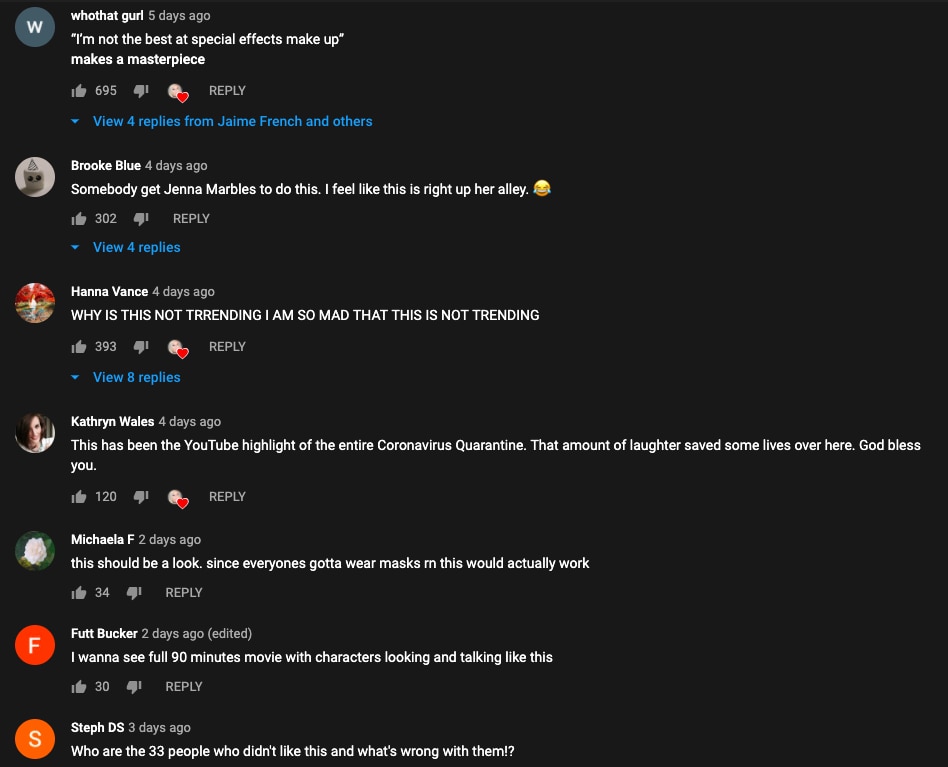The width and height of the screenshot is (948, 767).
Task: Dislike whothat gurl's masterpiece comment
Action: [x=141, y=91]
